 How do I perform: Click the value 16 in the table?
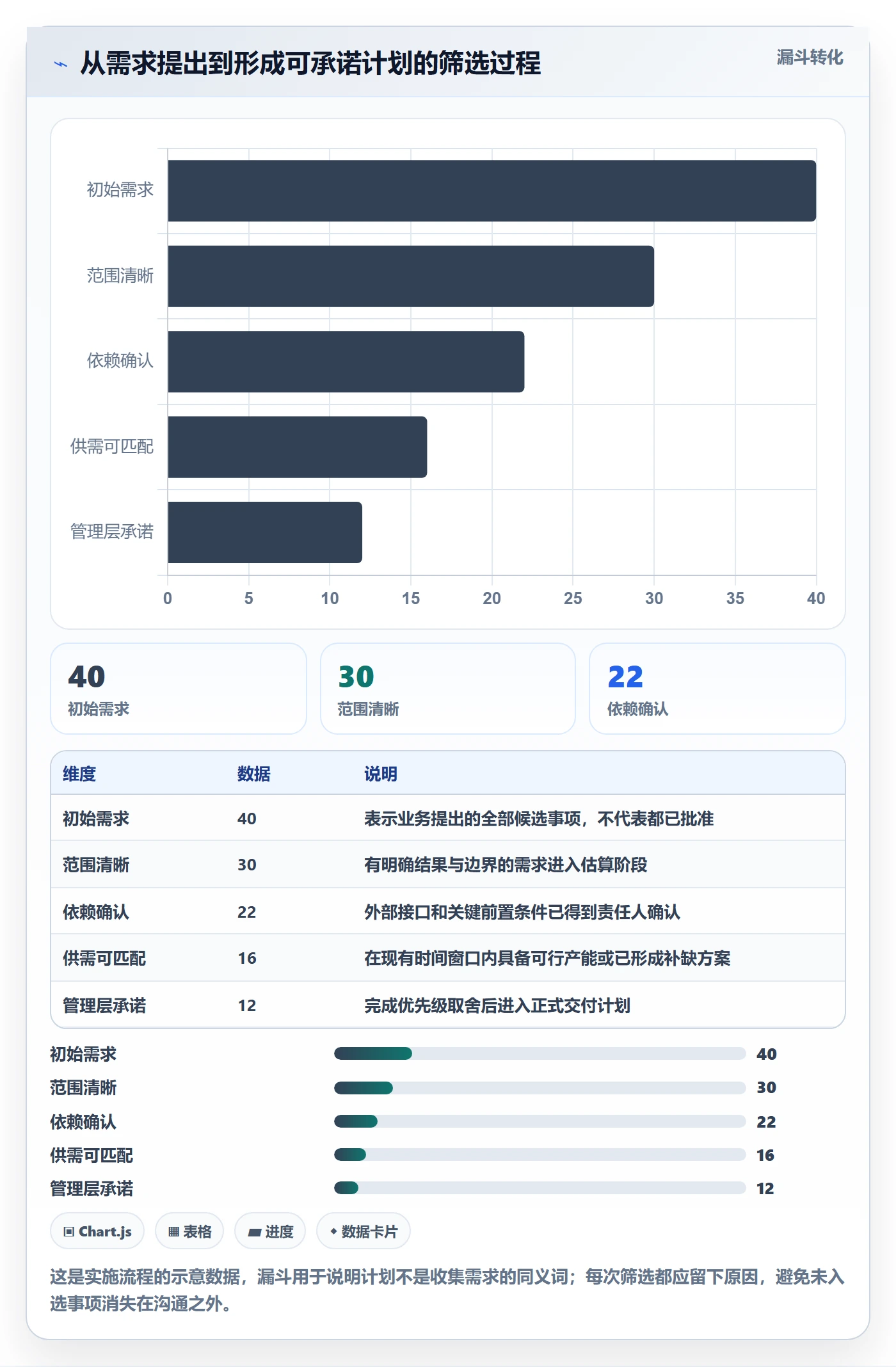tap(247, 958)
